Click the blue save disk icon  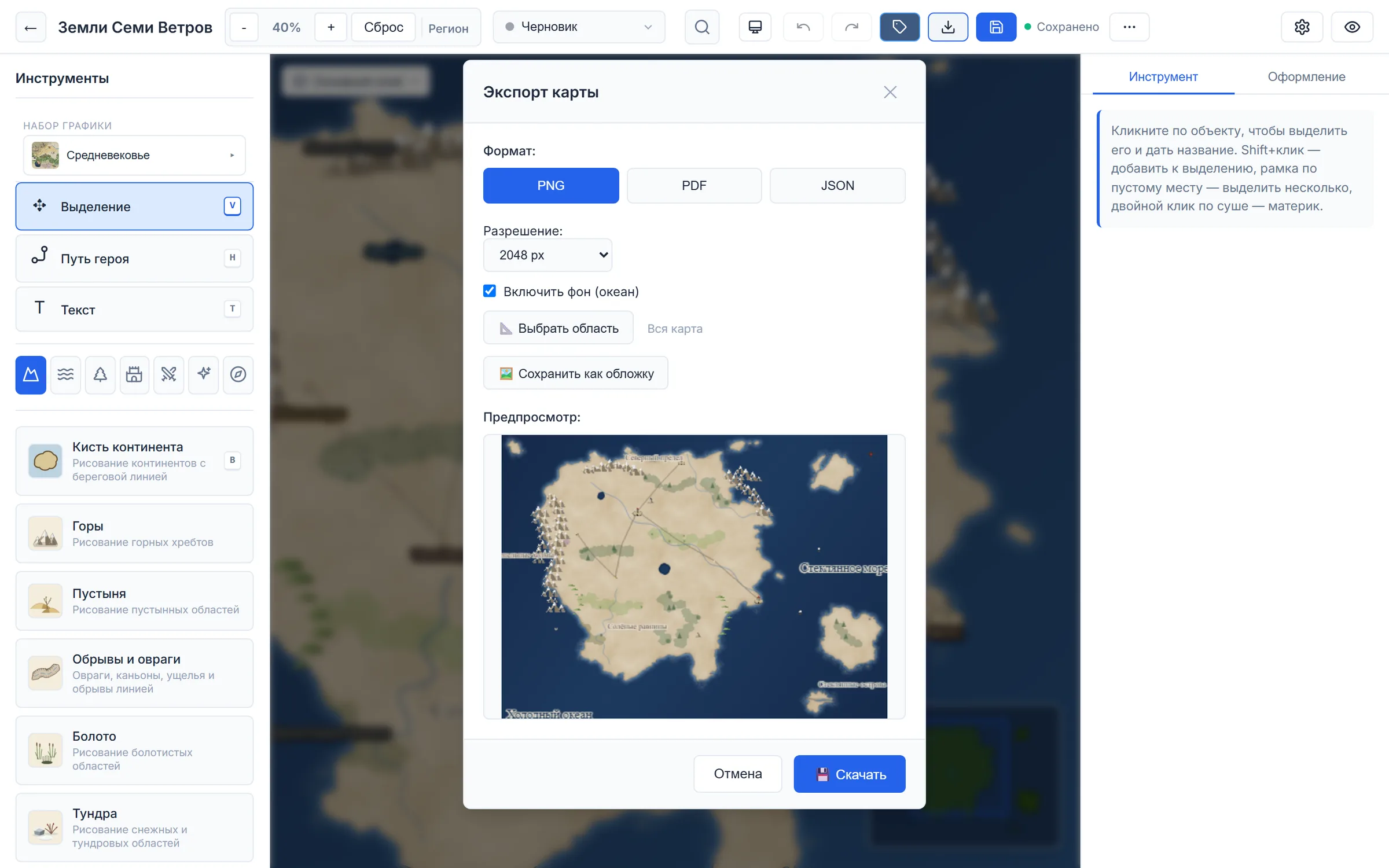coord(996,27)
